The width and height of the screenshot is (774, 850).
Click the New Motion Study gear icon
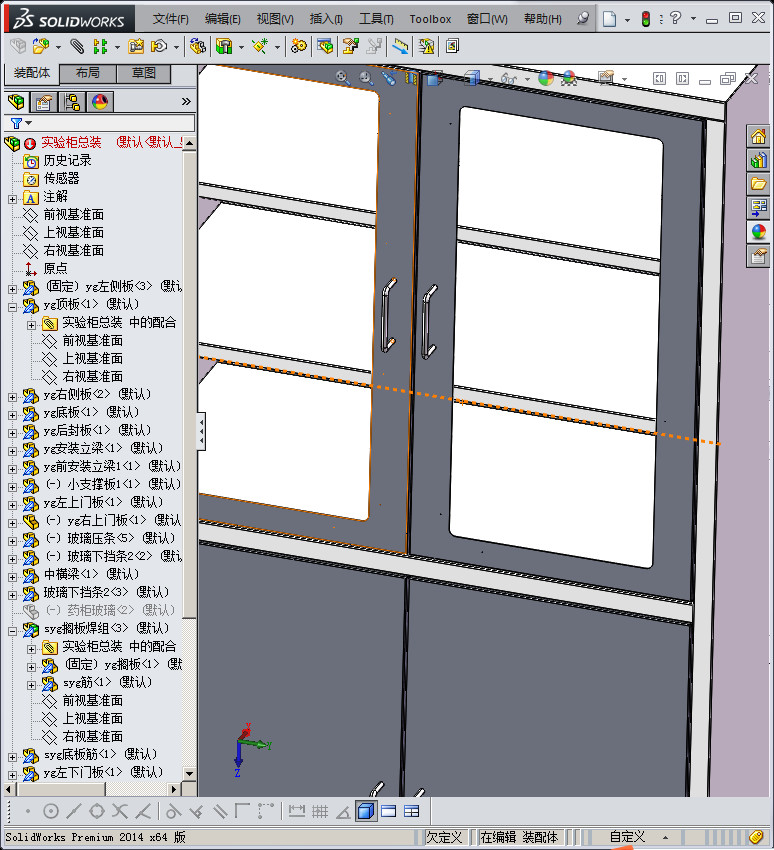298,46
